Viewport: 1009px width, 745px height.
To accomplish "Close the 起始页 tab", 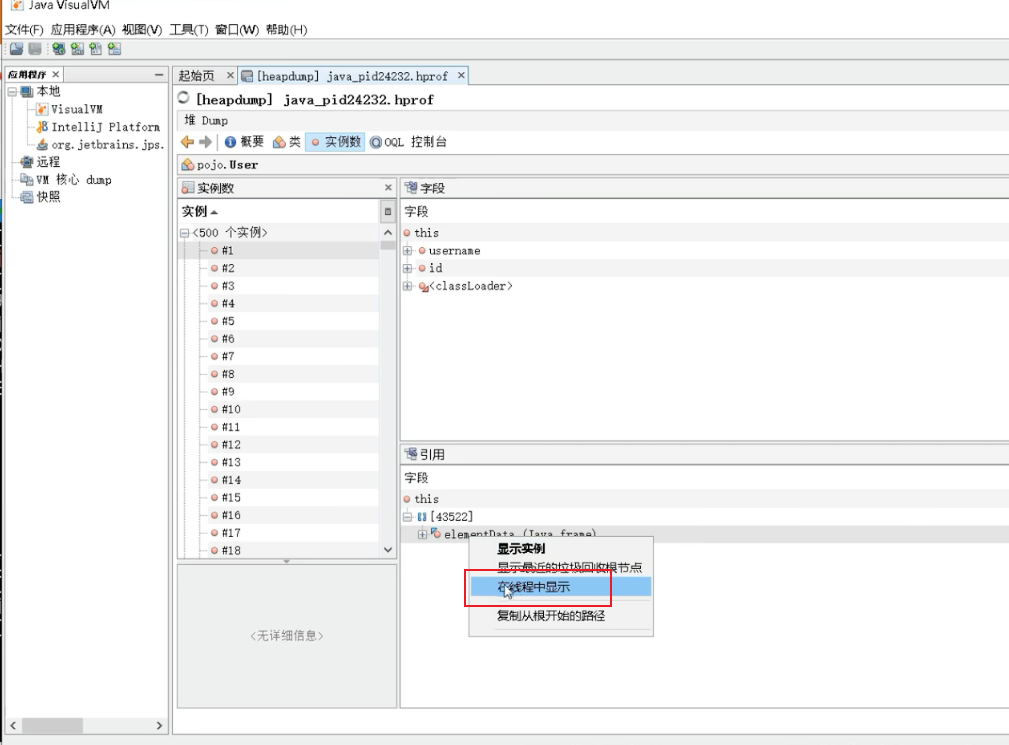I will 230,76.
